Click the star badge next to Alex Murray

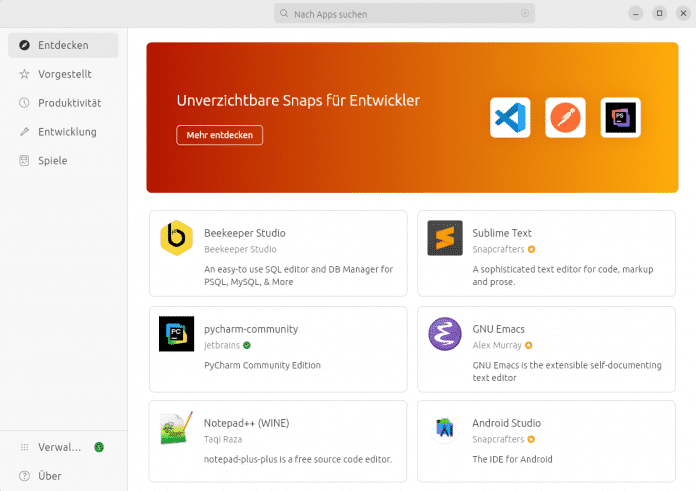(x=529, y=345)
